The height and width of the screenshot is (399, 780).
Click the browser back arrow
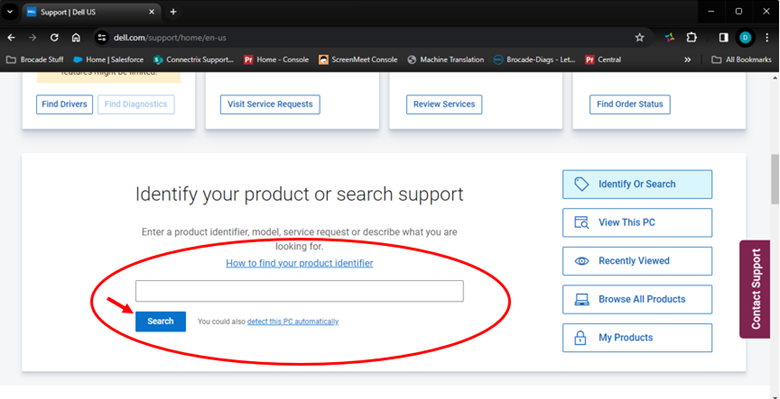click(x=11, y=38)
